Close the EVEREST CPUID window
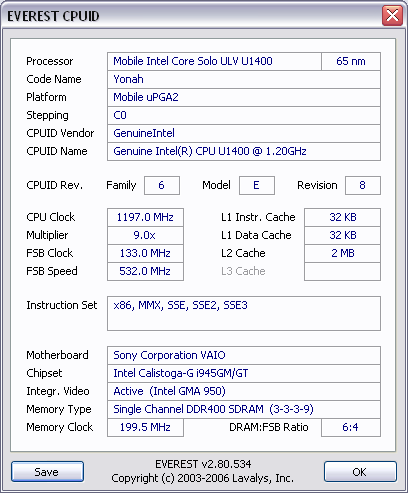 pos(392,16)
